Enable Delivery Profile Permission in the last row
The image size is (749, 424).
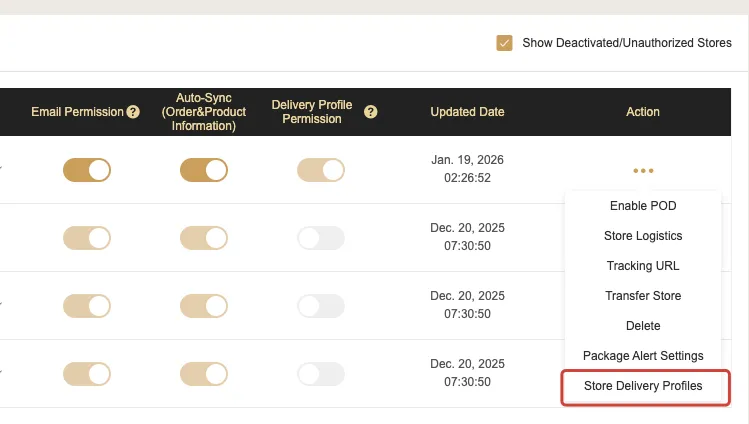click(x=321, y=374)
